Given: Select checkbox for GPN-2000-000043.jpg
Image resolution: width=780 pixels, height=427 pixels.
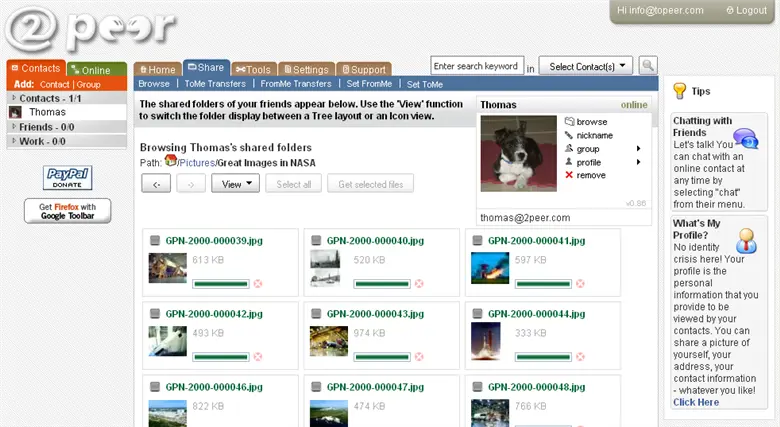Looking at the screenshot, I should [316, 314].
